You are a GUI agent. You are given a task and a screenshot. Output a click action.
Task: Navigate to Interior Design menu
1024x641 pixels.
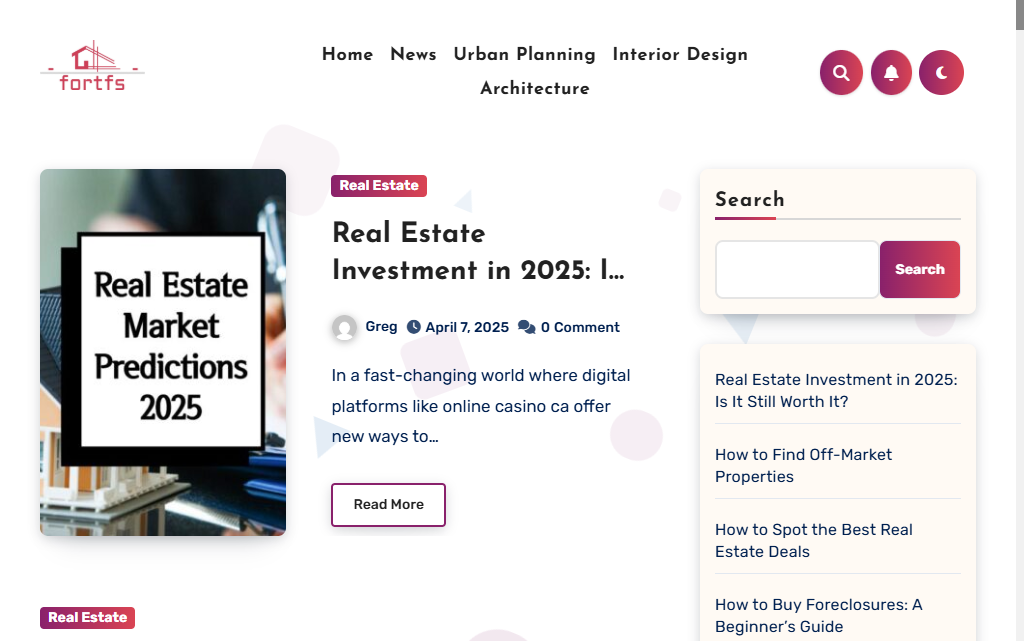(x=680, y=55)
